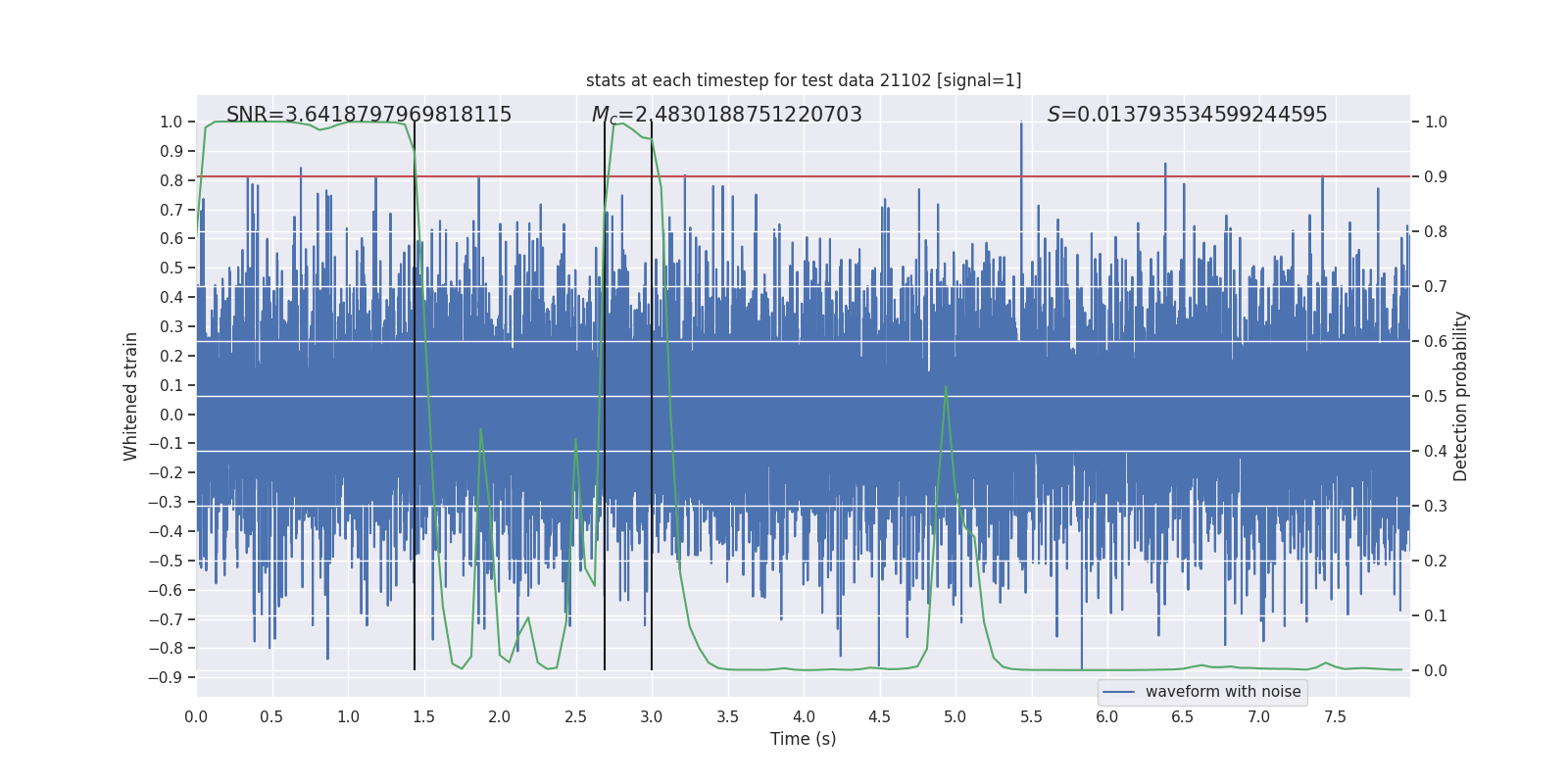Click the S=0.0138 annotation text
The height and width of the screenshot is (784, 1568).
[1187, 115]
